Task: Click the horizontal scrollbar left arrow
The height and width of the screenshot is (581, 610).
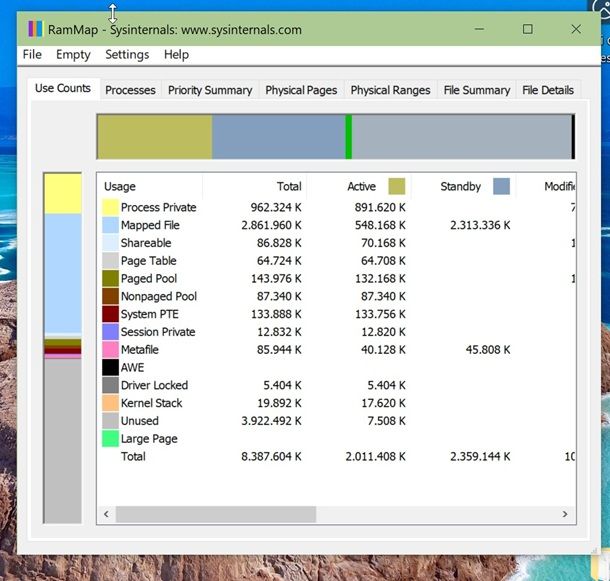Action: coord(106,514)
